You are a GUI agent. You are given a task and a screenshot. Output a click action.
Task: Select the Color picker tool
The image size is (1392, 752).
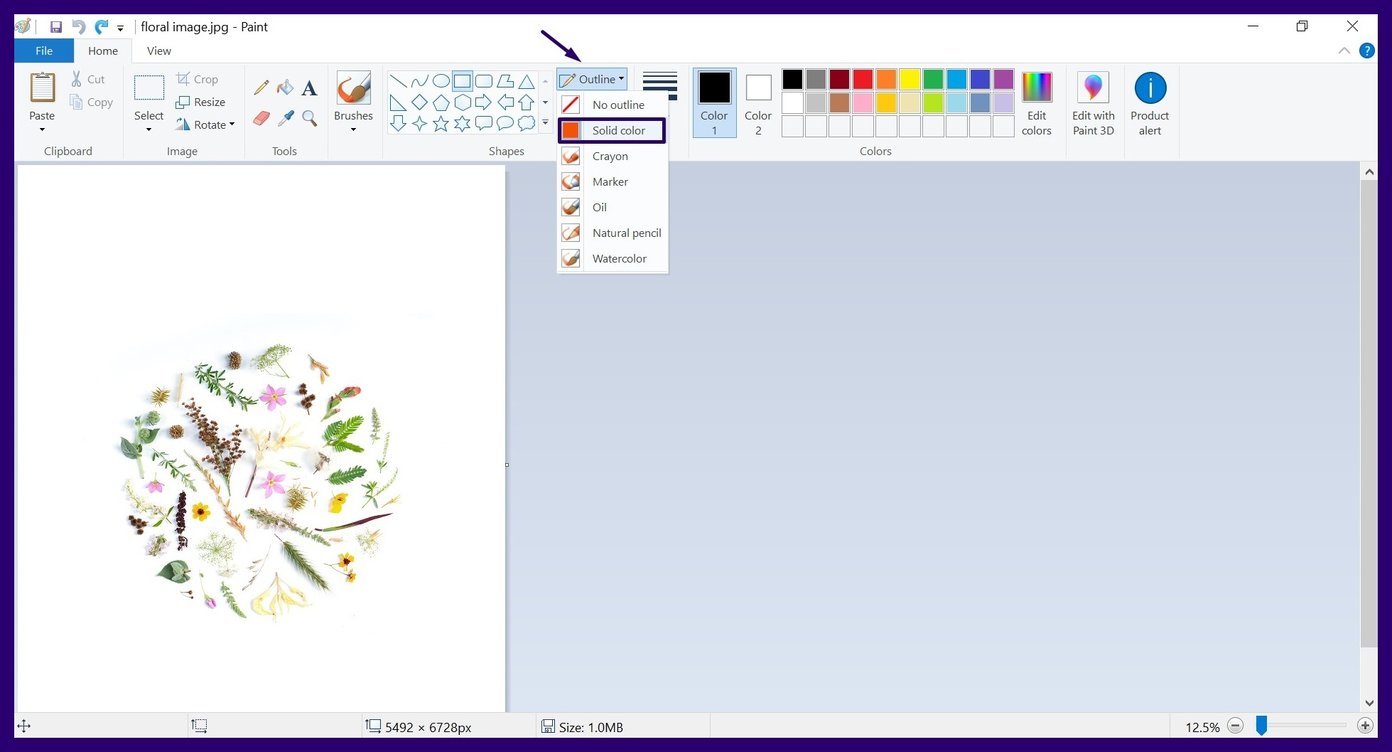point(285,117)
